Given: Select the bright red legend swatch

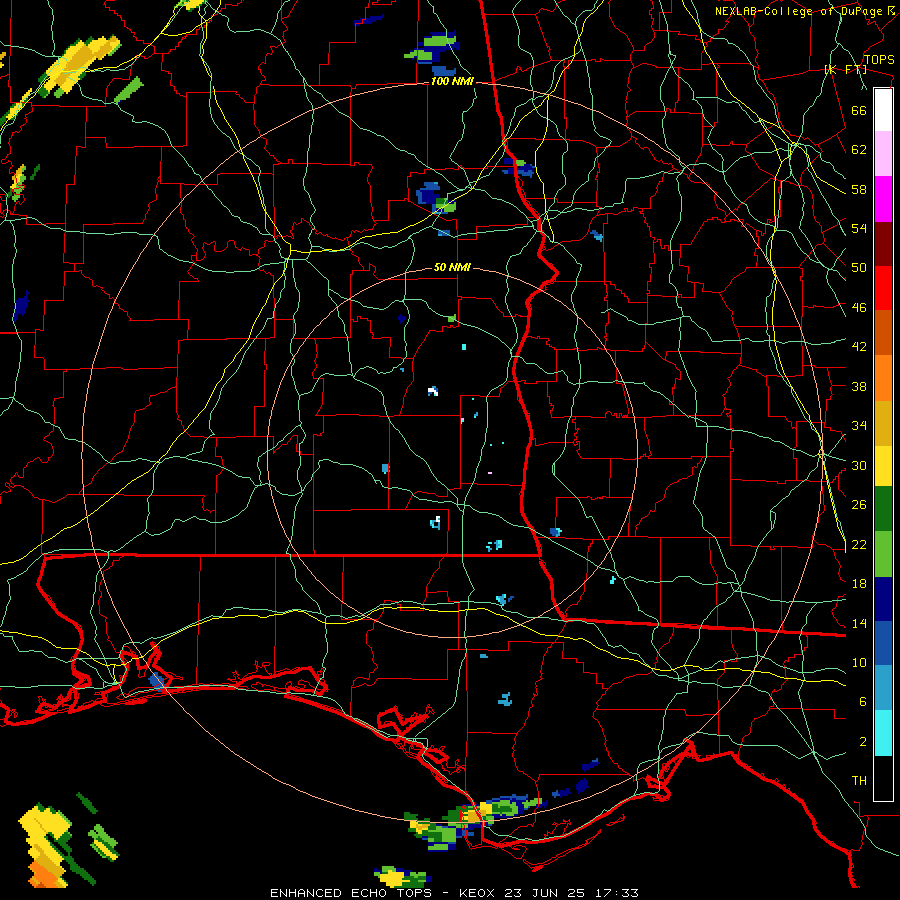Looking at the screenshot, I should (883, 288).
